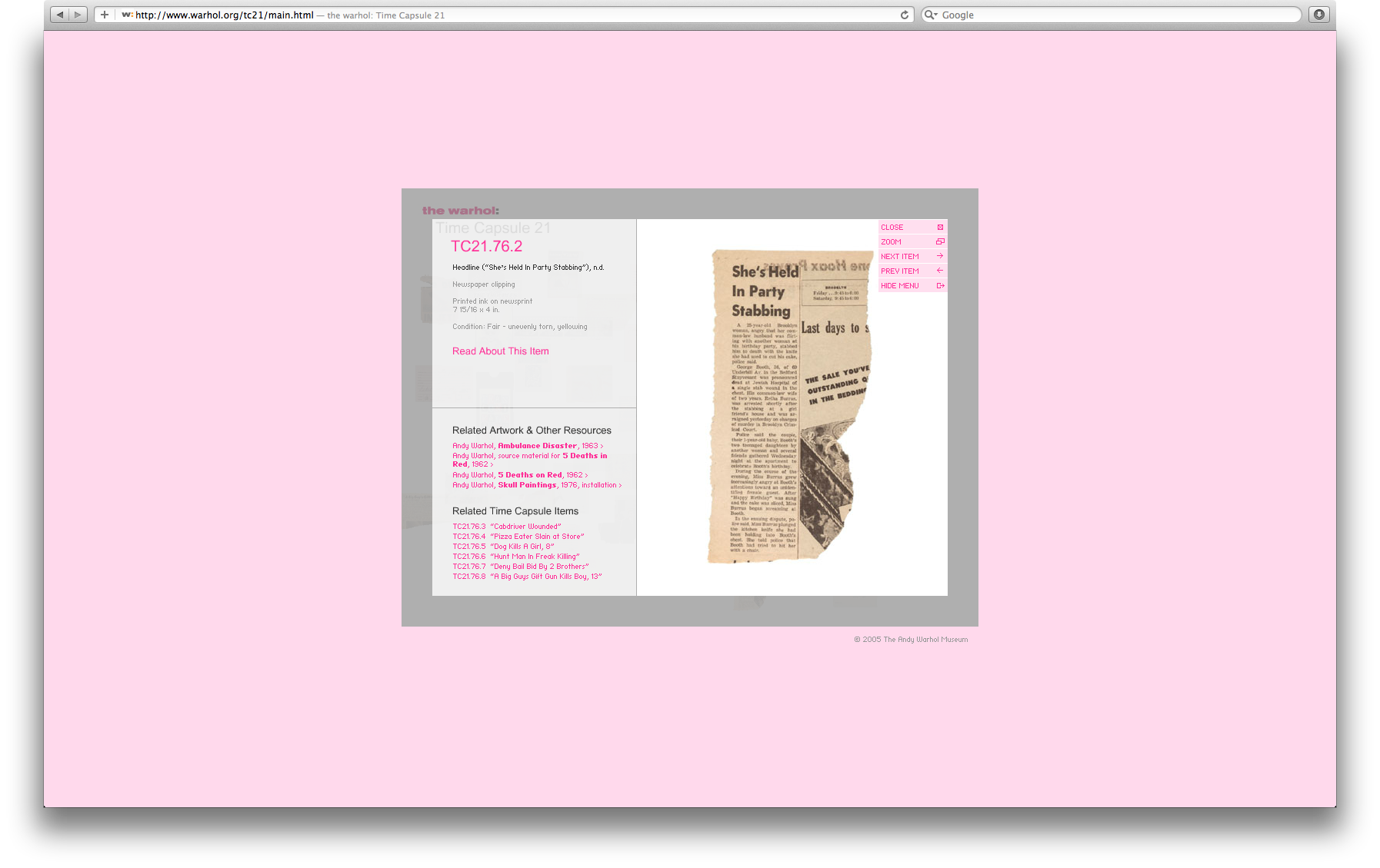Open the Read About This Item link
This screenshot has width=1380, height=868.
pos(500,351)
